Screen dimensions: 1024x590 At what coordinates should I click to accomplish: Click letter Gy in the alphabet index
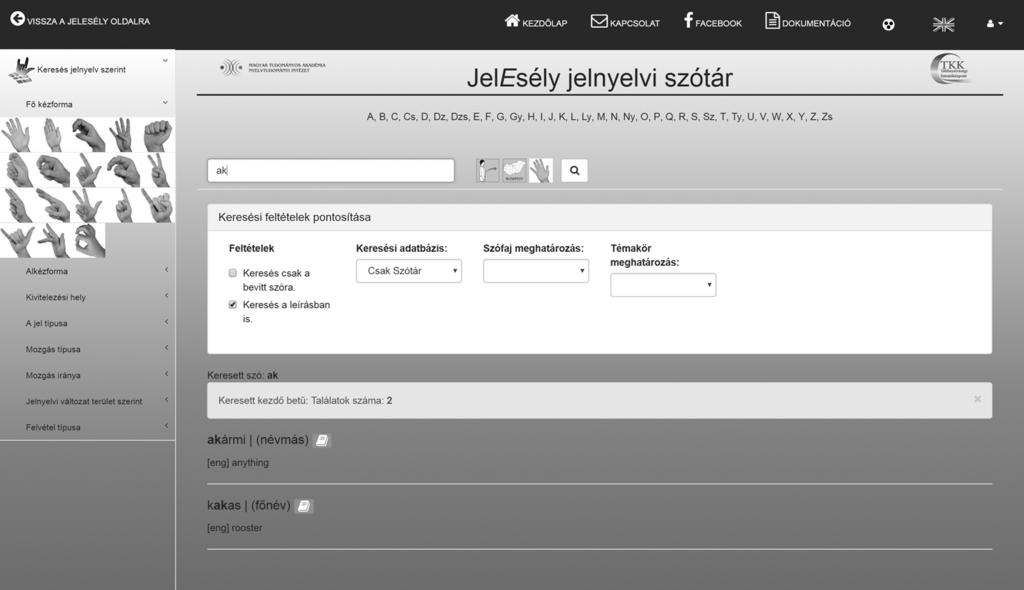(x=516, y=117)
